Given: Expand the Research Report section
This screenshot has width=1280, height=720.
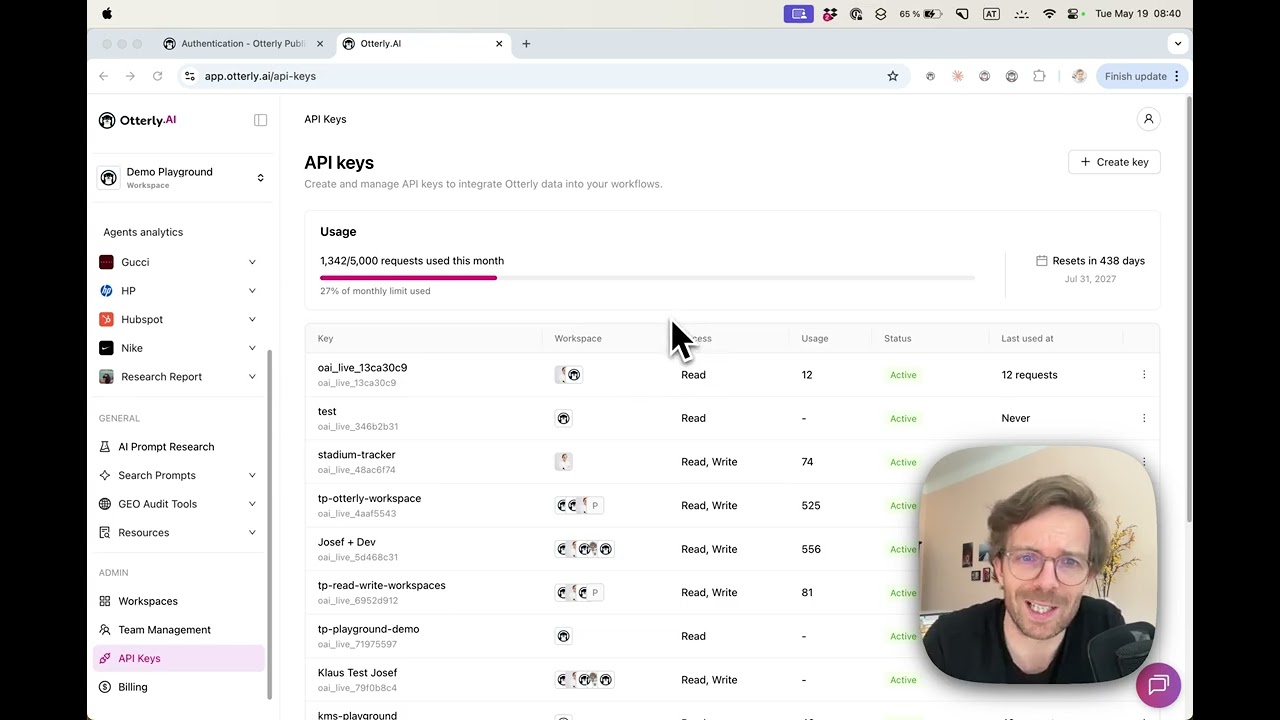Looking at the screenshot, I should coord(252,377).
